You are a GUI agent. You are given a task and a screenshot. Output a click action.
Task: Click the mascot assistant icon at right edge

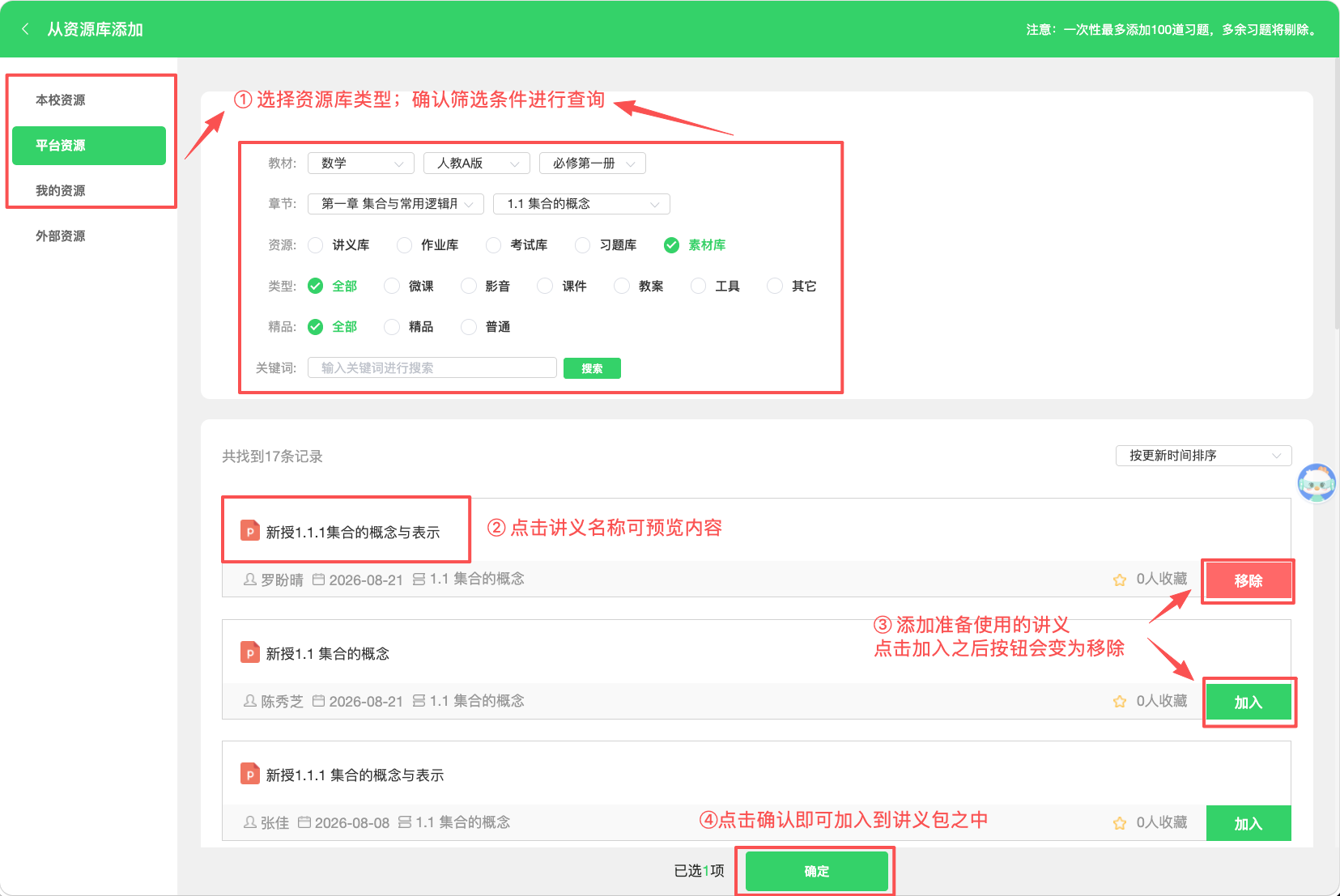click(1317, 483)
